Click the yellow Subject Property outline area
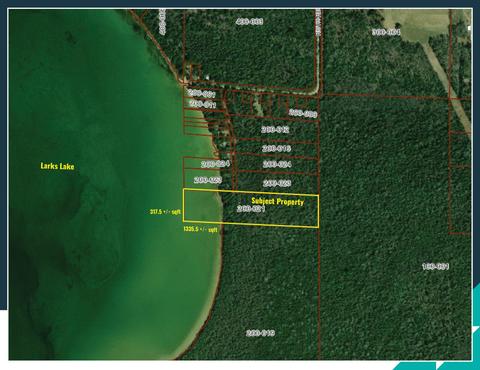480x370 pixels. [251, 208]
